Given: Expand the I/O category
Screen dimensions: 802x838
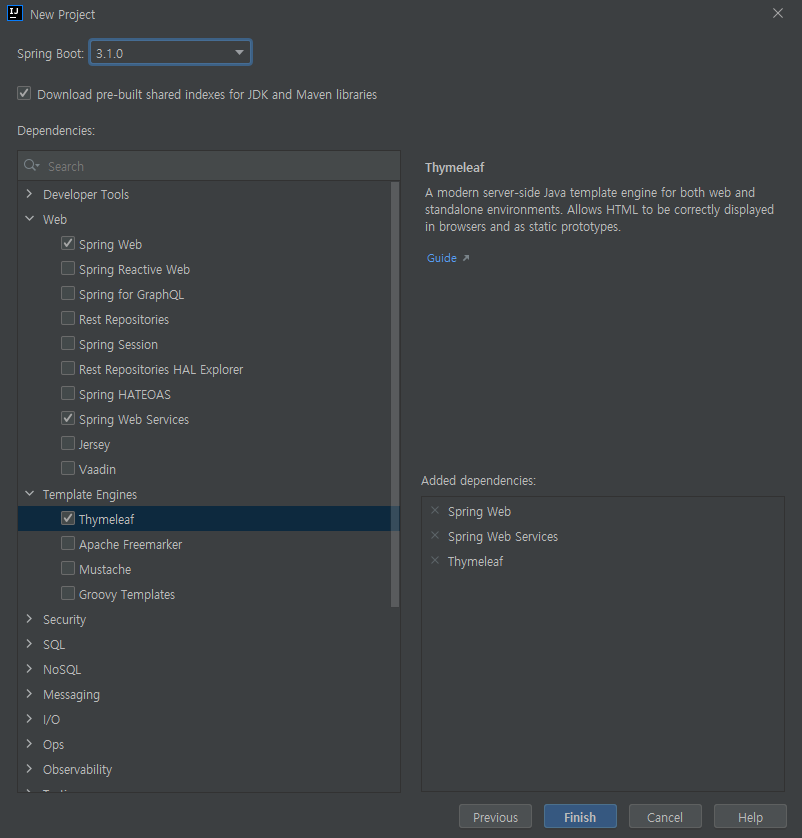Looking at the screenshot, I should point(29,719).
